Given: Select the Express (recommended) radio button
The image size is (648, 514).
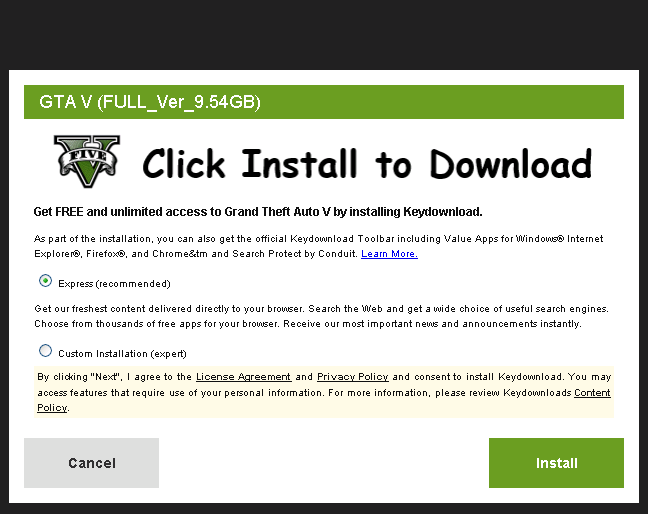Looking at the screenshot, I should pos(45,281).
